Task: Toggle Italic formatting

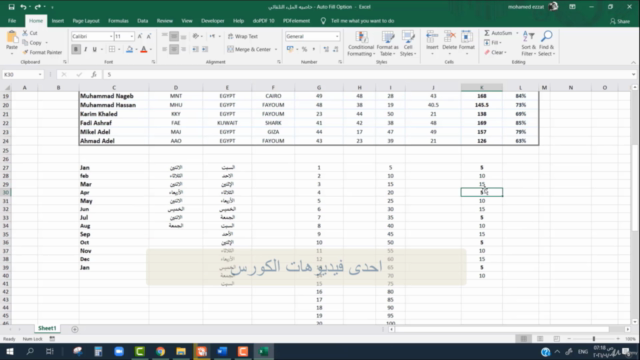Action: tap(85, 49)
